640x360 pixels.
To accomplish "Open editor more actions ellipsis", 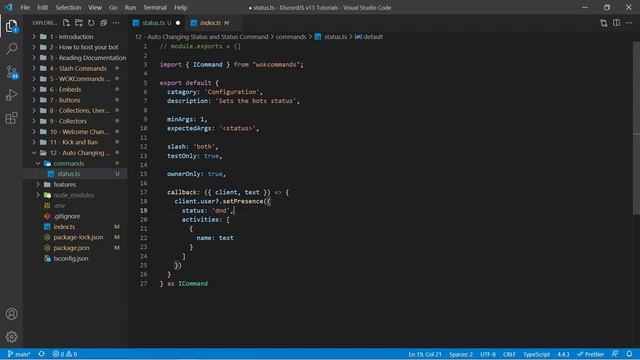I will [629, 23].
